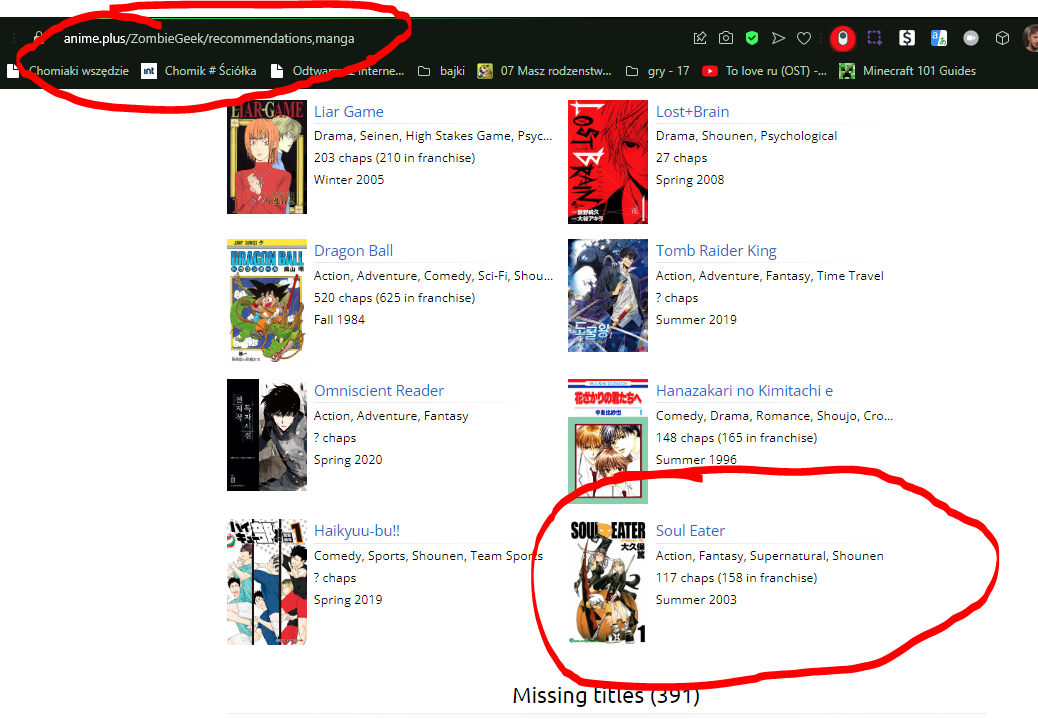The image size is (1038, 719).
Task: Click the Dragon Ball cover thumbnail
Action: click(266, 301)
